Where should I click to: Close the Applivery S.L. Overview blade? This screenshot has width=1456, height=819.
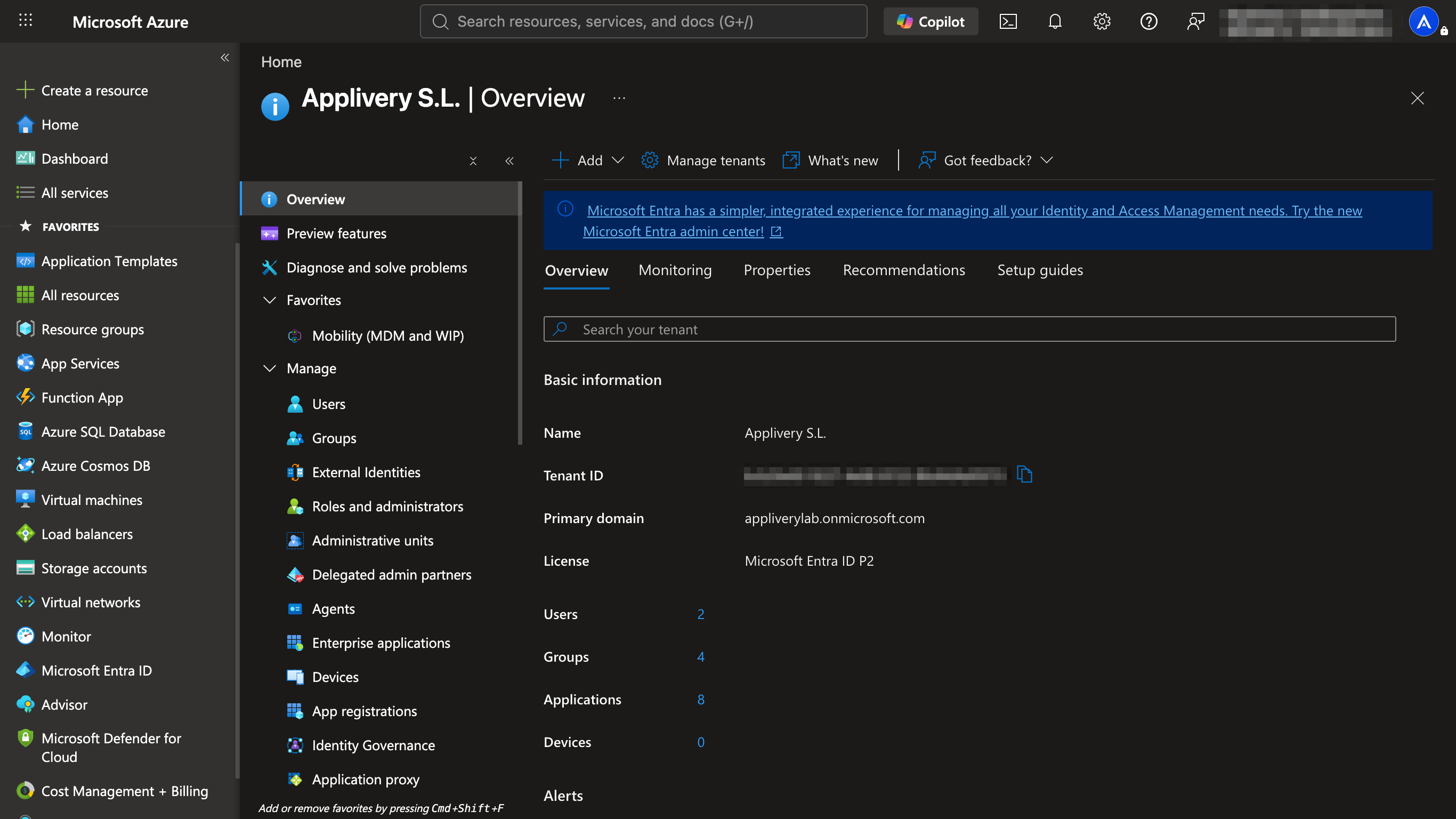(1417, 98)
